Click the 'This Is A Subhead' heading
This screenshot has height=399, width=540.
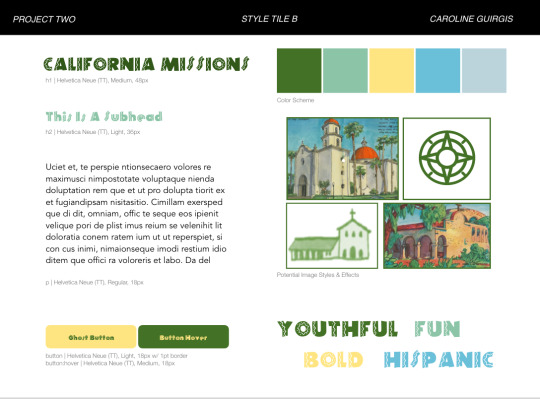coord(104,117)
